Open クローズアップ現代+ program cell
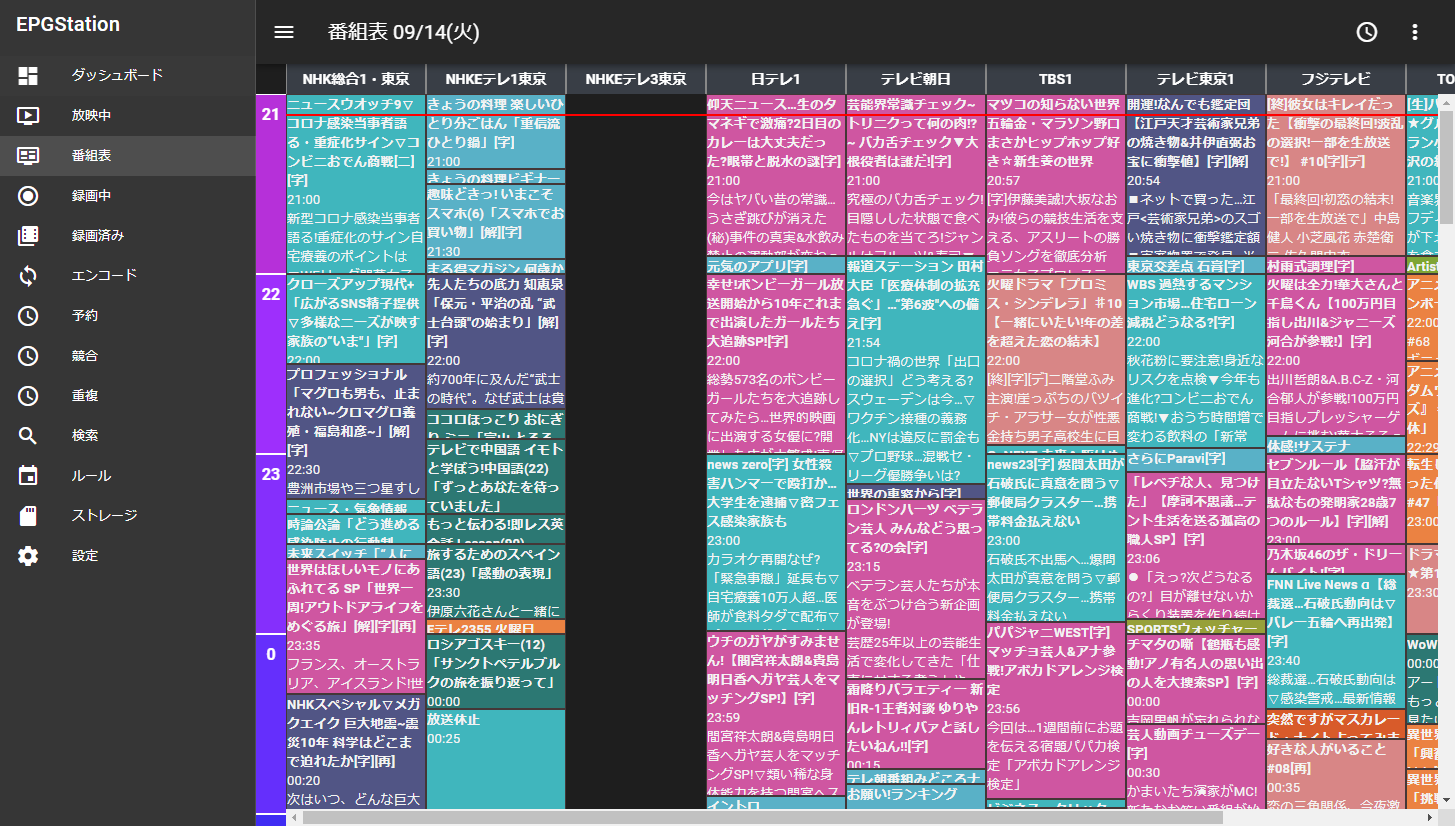 tap(356, 319)
